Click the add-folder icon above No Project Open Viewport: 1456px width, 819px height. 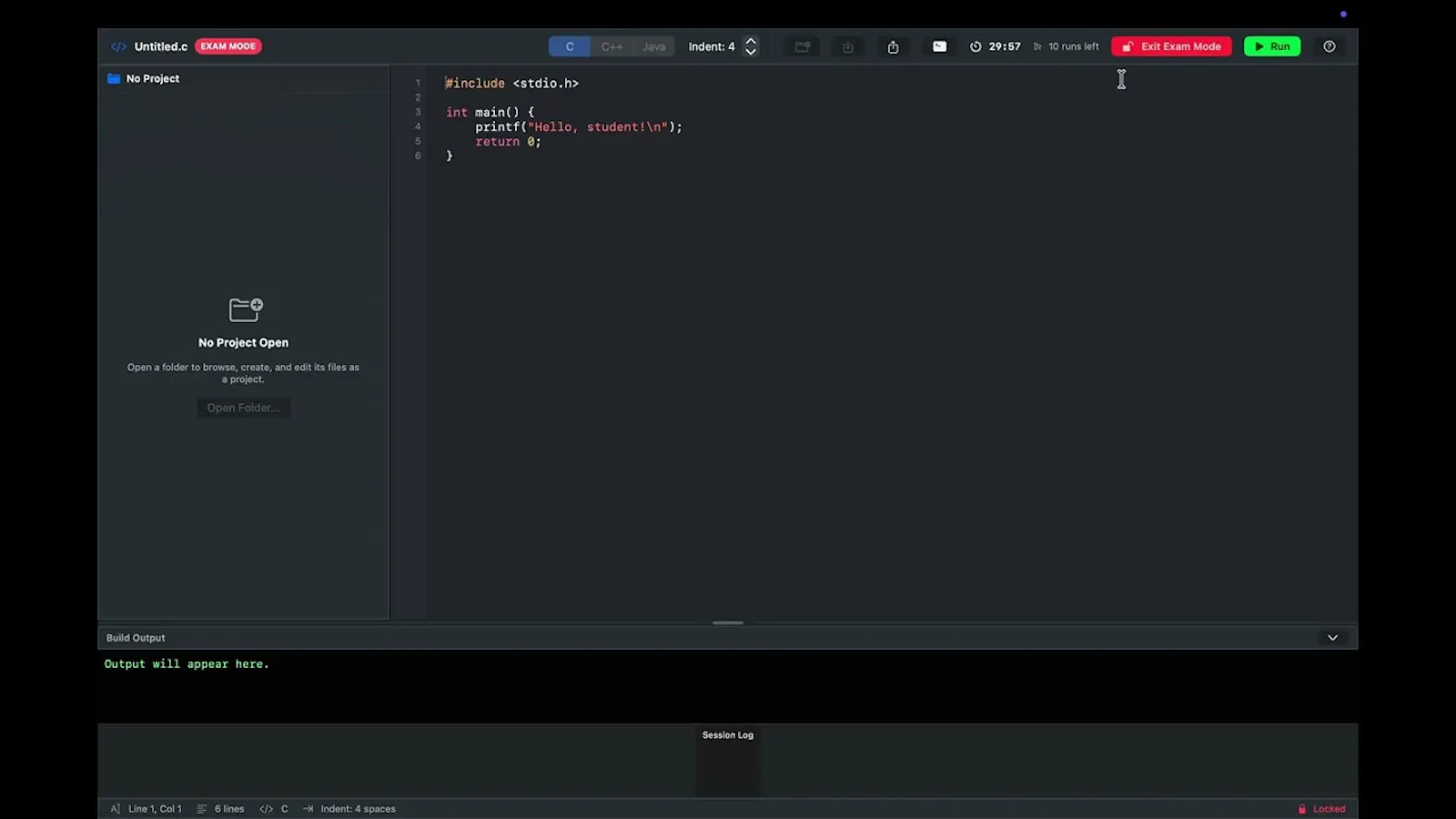(246, 309)
